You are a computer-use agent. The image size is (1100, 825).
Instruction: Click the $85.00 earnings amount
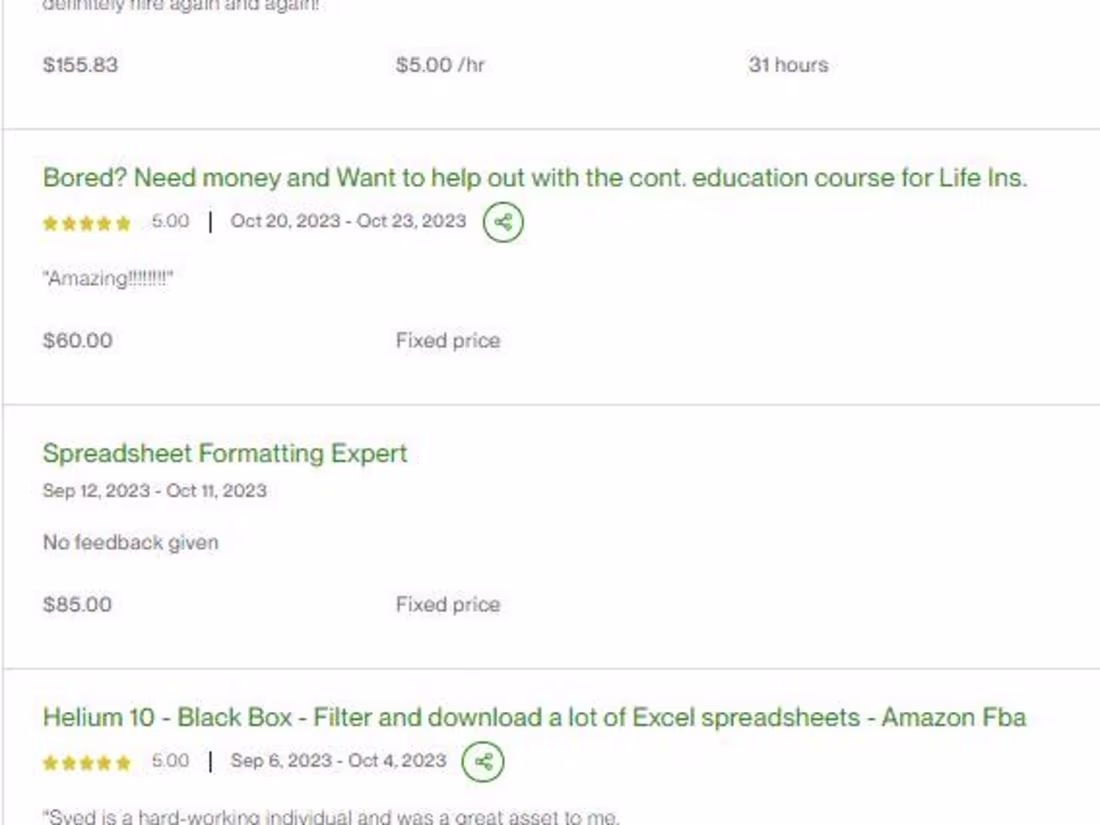(x=77, y=604)
